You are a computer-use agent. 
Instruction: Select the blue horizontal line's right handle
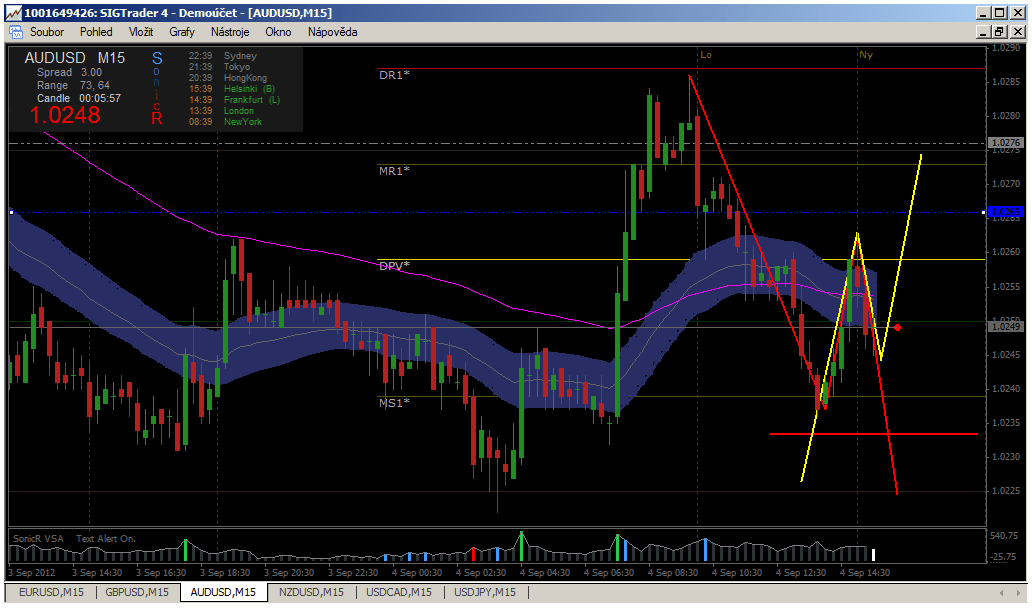click(983, 212)
